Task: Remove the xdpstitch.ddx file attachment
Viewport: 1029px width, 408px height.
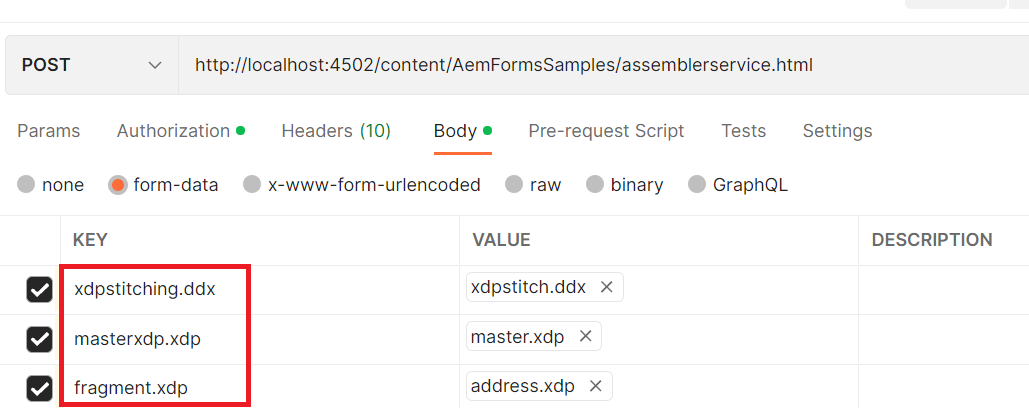Action: (606, 287)
